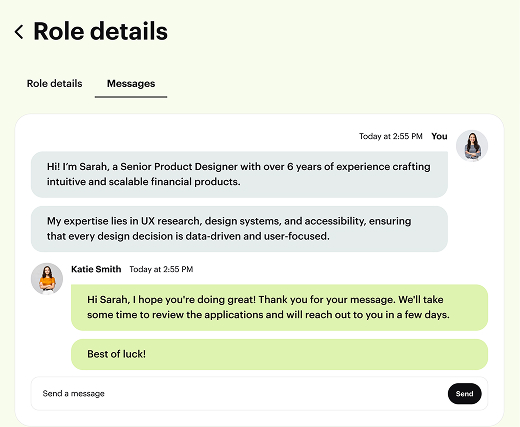Image resolution: width=520 pixels, height=427 pixels.
Task: Select the Messages tab
Action: click(131, 83)
